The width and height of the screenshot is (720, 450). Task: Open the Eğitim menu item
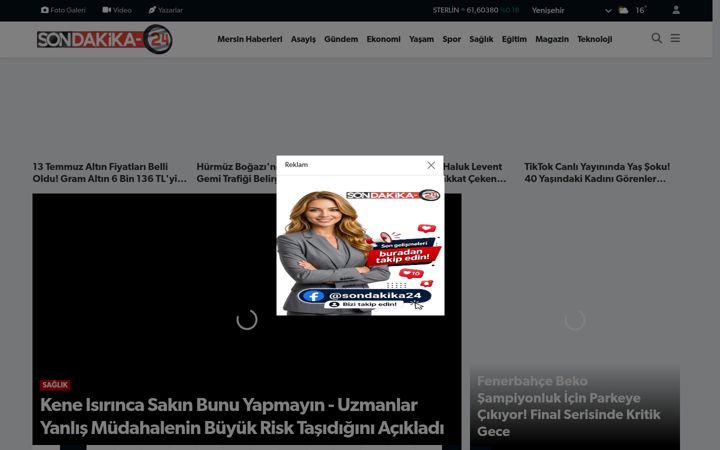[x=514, y=39]
